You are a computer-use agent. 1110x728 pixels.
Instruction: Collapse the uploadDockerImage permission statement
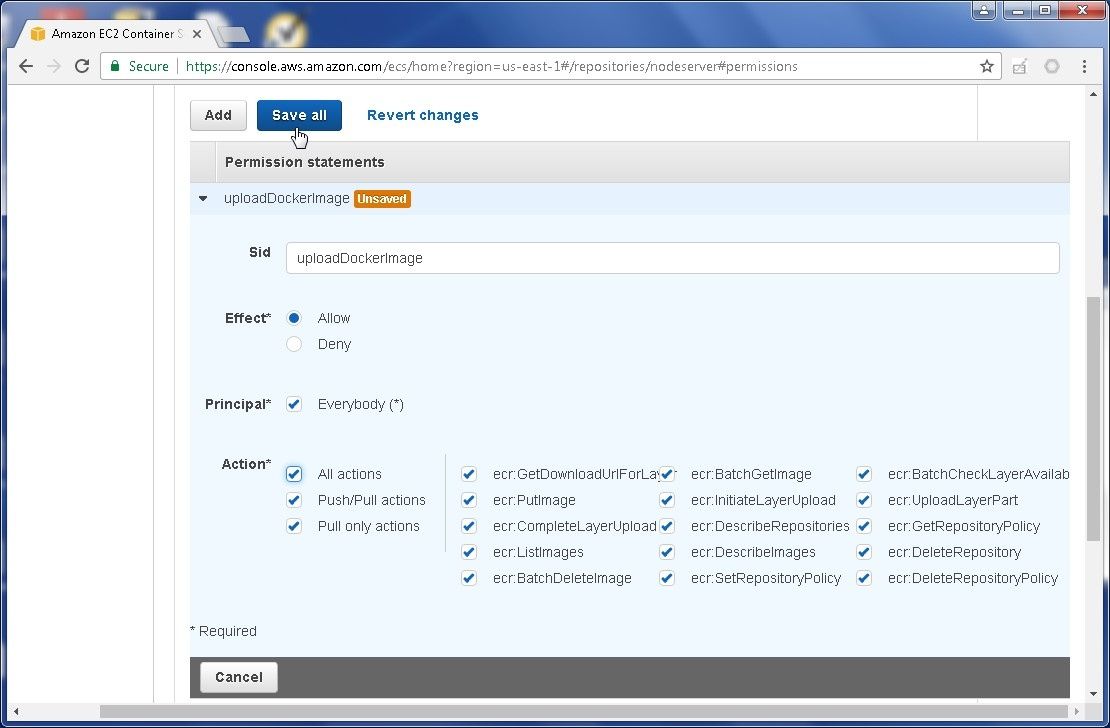(x=203, y=199)
